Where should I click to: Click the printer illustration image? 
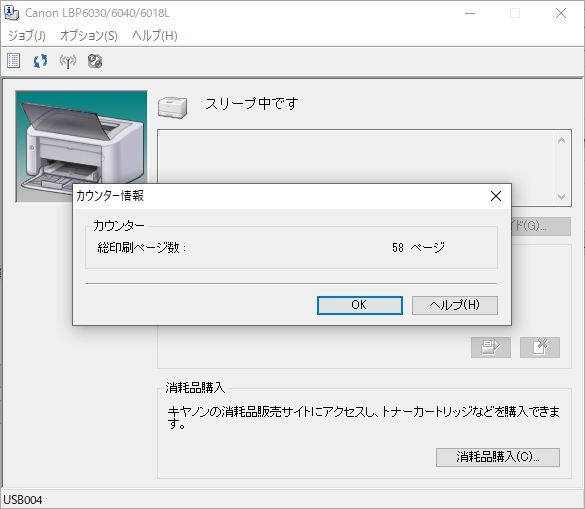point(81,146)
